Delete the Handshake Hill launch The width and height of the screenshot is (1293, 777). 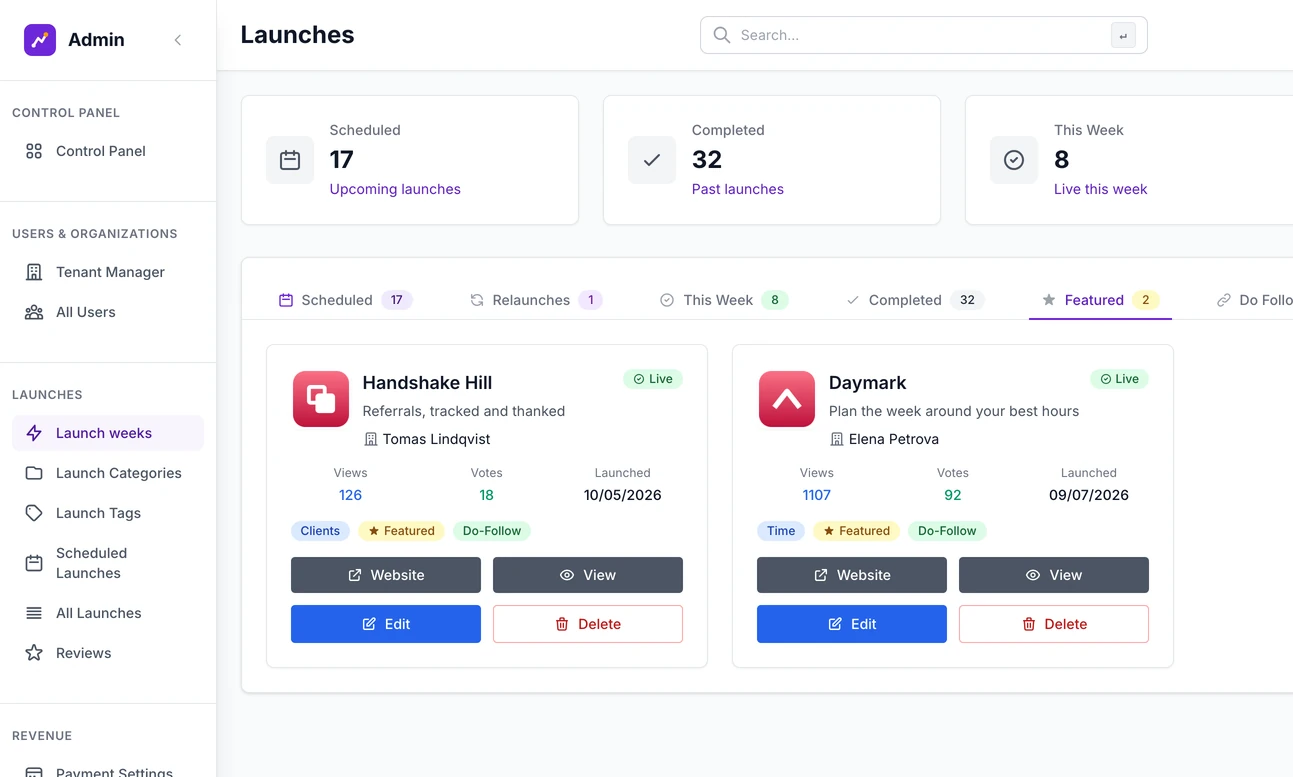click(x=588, y=624)
